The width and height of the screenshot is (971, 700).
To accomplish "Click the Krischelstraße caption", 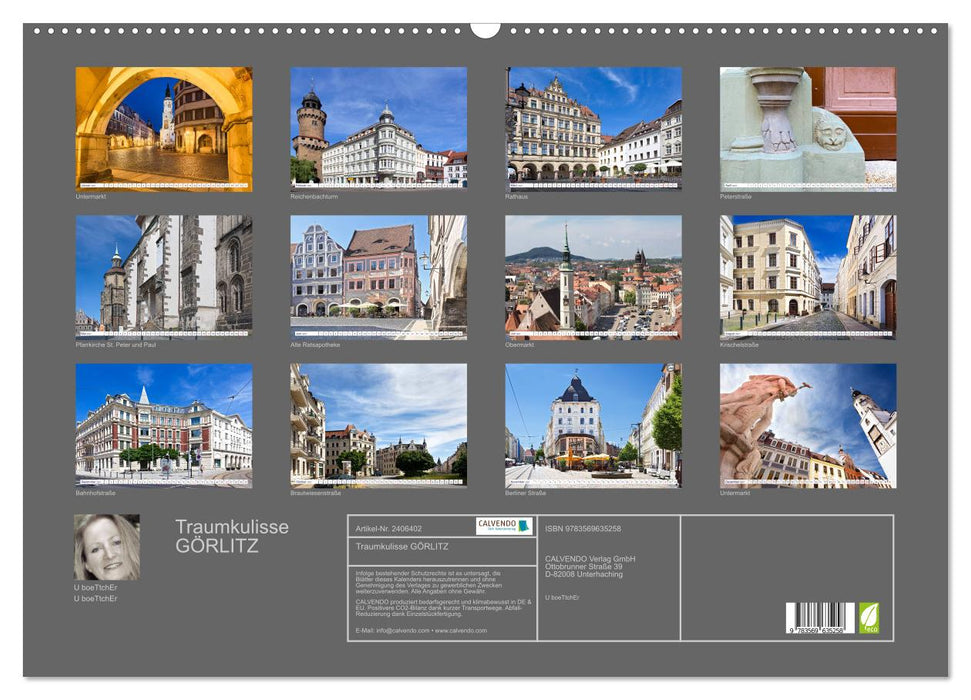I will [x=739, y=345].
